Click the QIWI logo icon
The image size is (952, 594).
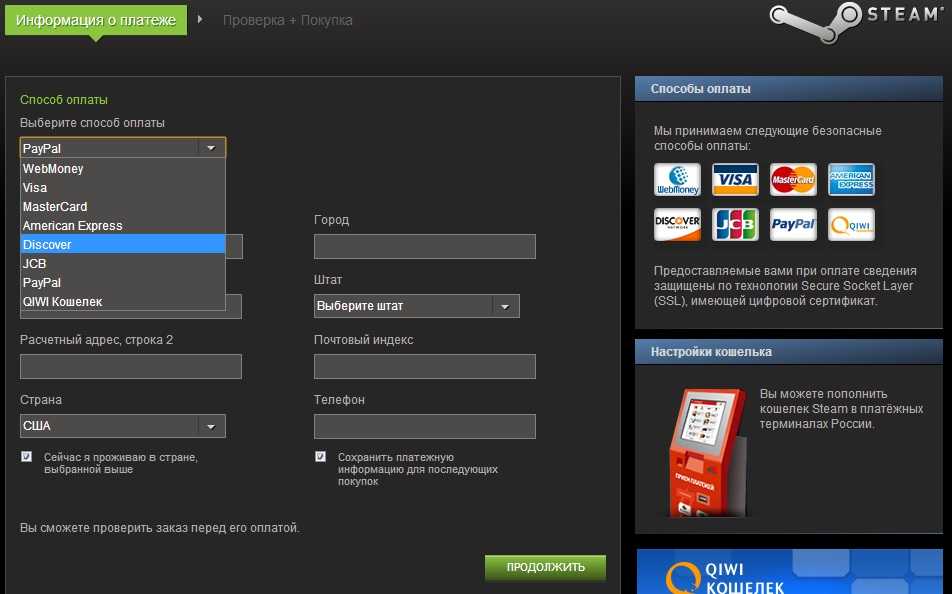pos(851,225)
